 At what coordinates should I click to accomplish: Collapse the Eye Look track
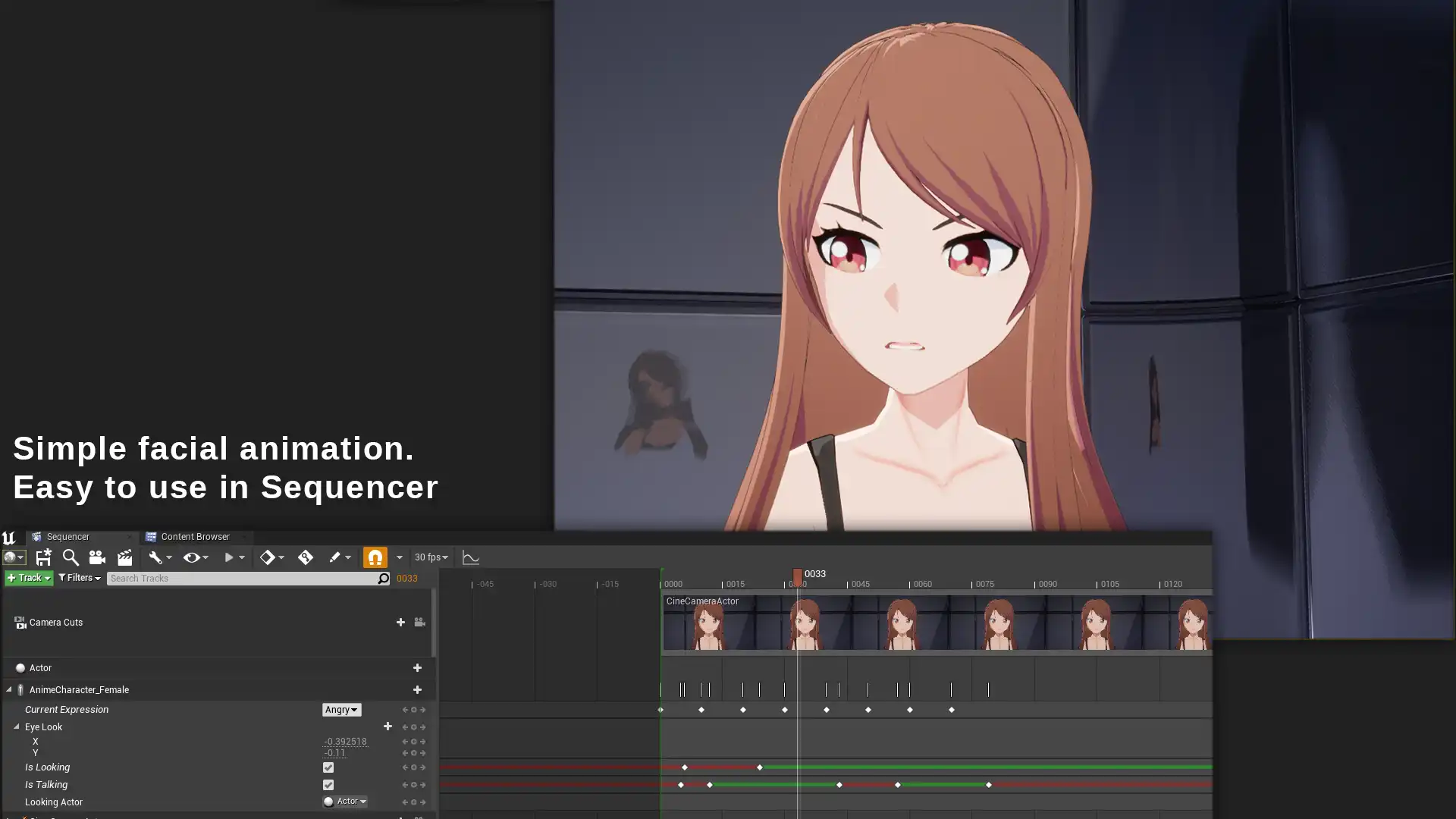click(16, 726)
